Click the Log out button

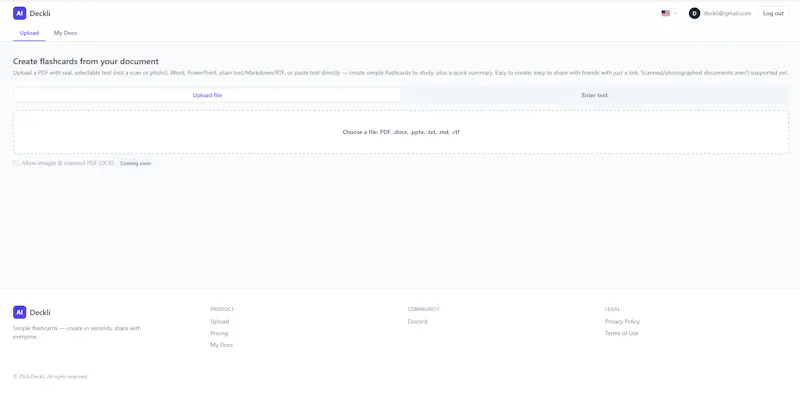click(x=773, y=13)
